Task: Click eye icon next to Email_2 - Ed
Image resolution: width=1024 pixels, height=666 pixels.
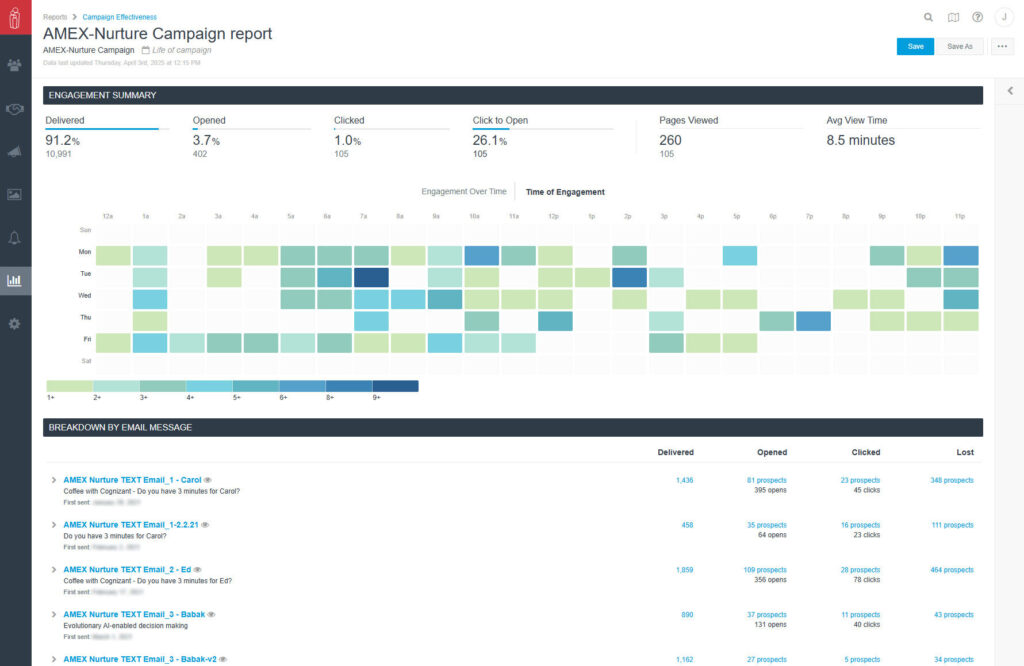Action: [x=197, y=569]
